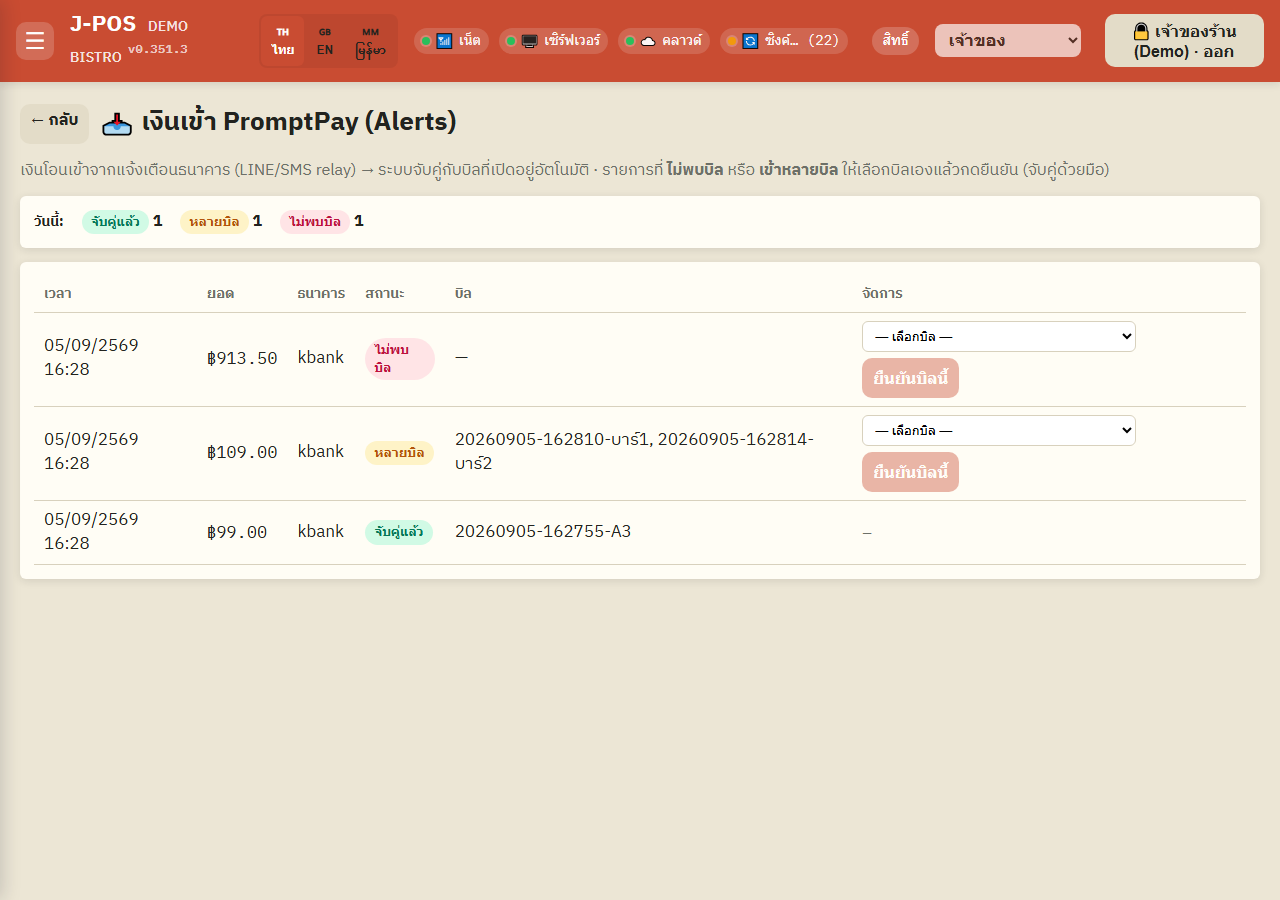Click the เจ้าของร้าน (Demo) logout button

pos(1184,41)
